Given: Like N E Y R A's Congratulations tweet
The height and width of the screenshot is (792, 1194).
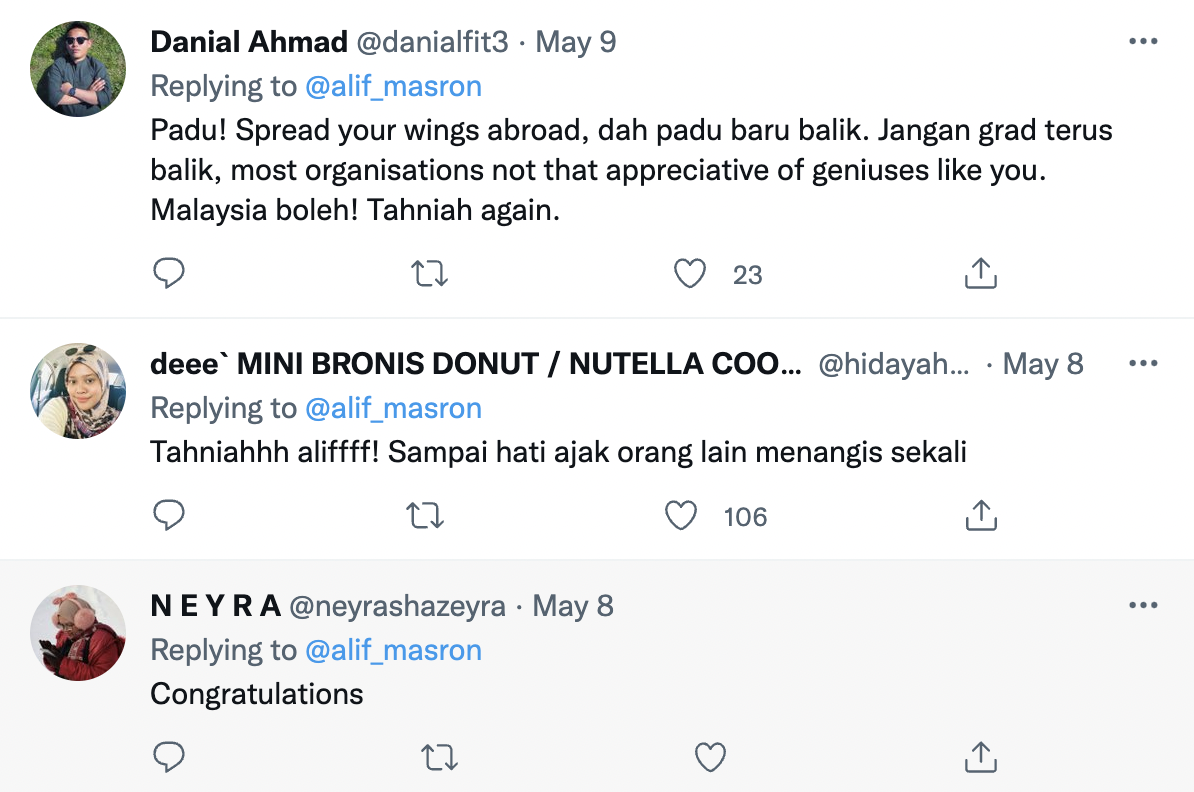Looking at the screenshot, I should tap(710, 758).
